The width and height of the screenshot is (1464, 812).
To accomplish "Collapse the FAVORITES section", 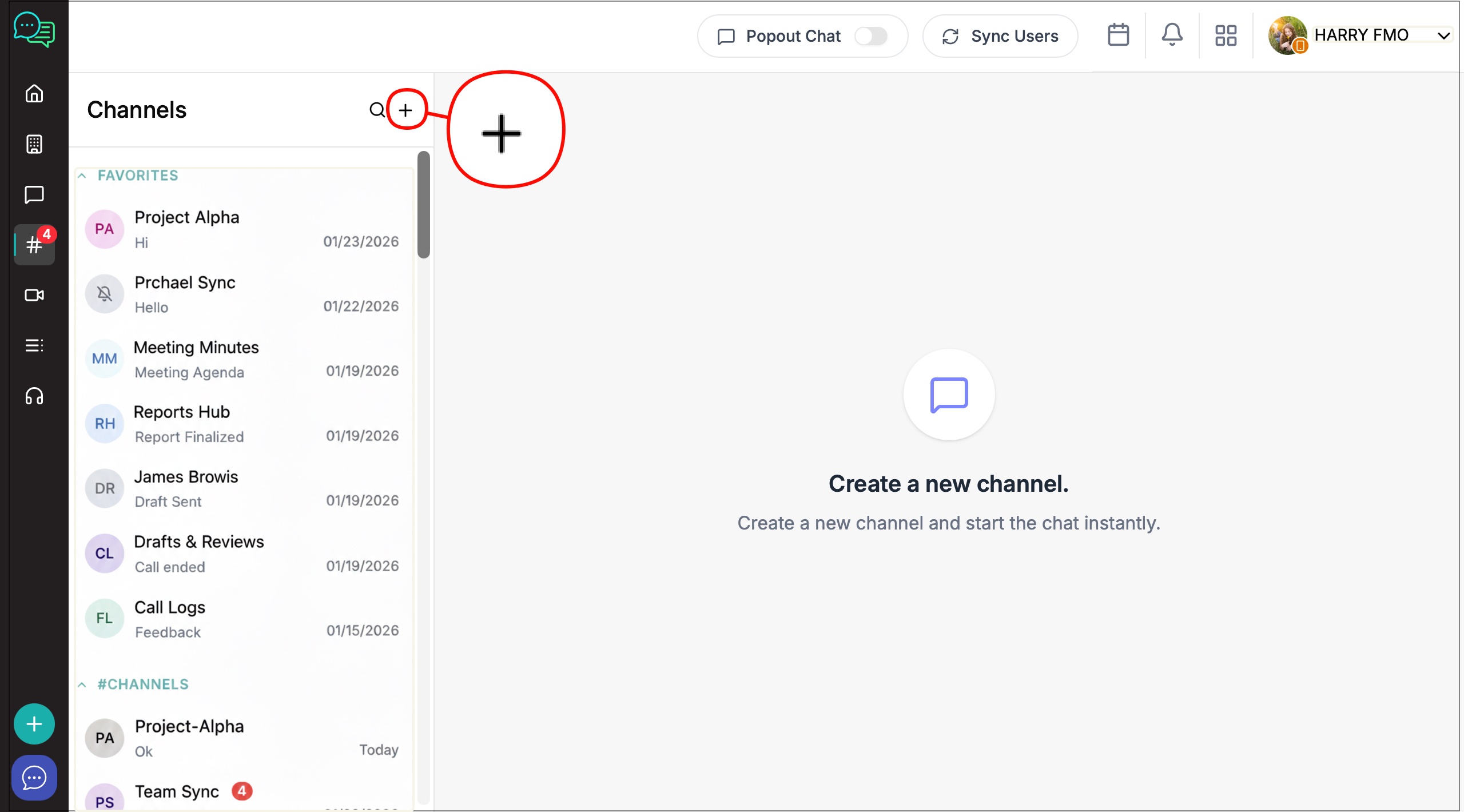I will tap(82, 176).
